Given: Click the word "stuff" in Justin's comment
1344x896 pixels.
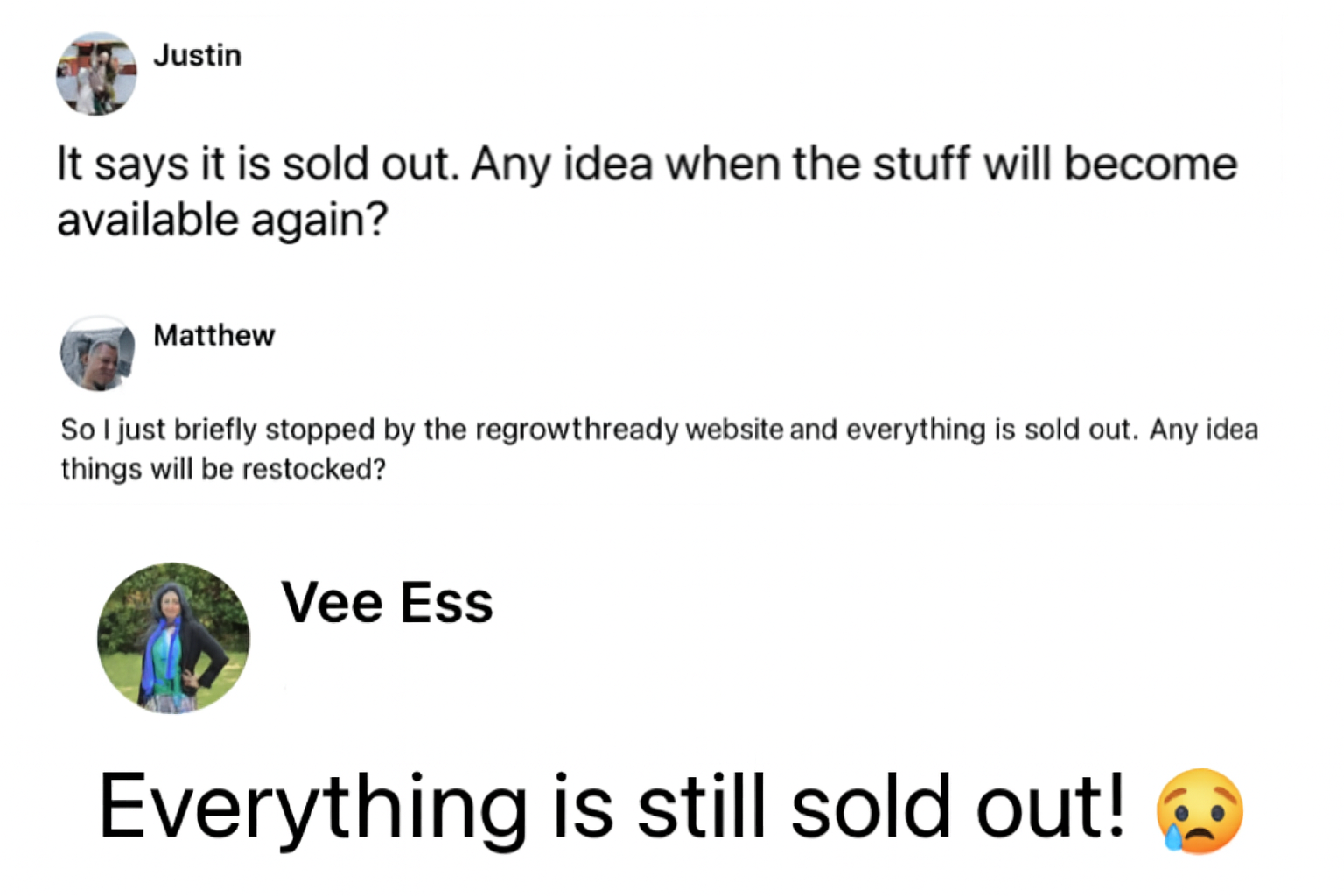Looking at the screenshot, I should point(921,164).
